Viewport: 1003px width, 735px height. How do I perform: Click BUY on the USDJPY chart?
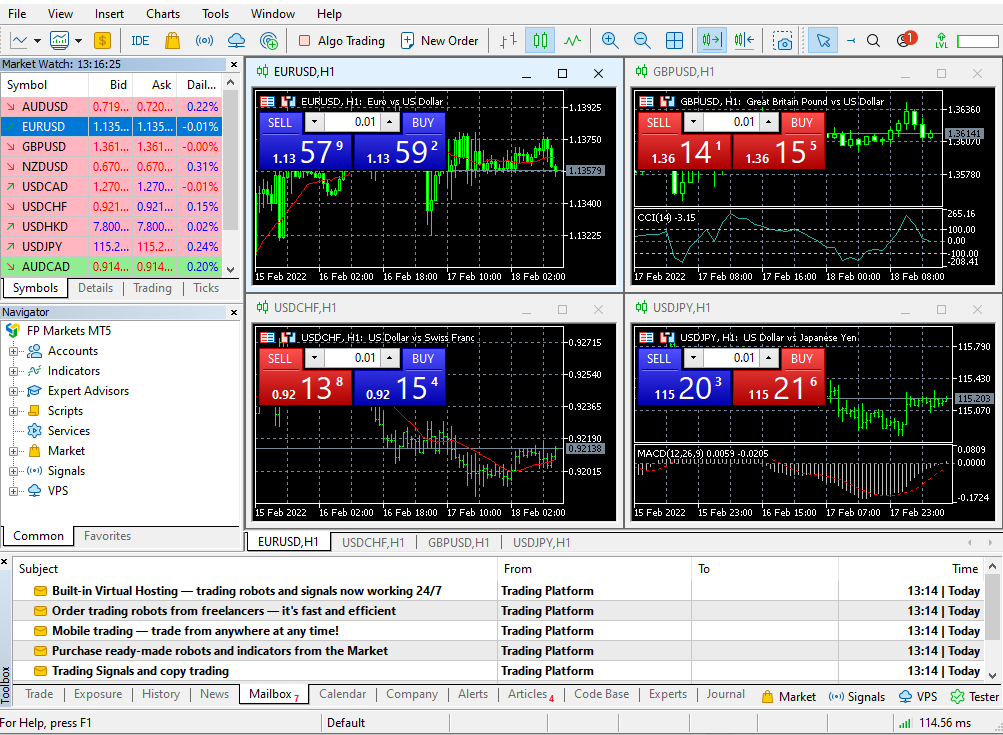[802, 358]
